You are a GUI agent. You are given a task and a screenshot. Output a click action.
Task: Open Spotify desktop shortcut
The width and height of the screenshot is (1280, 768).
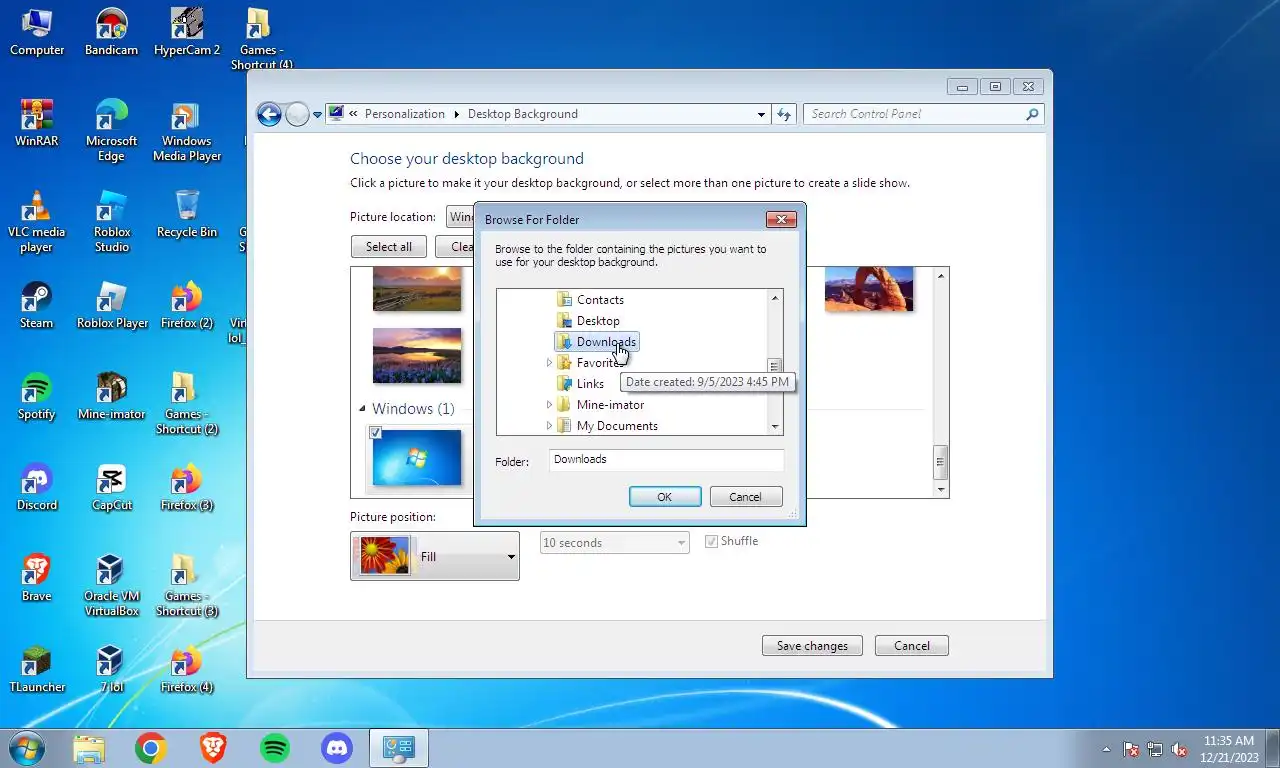(37, 396)
